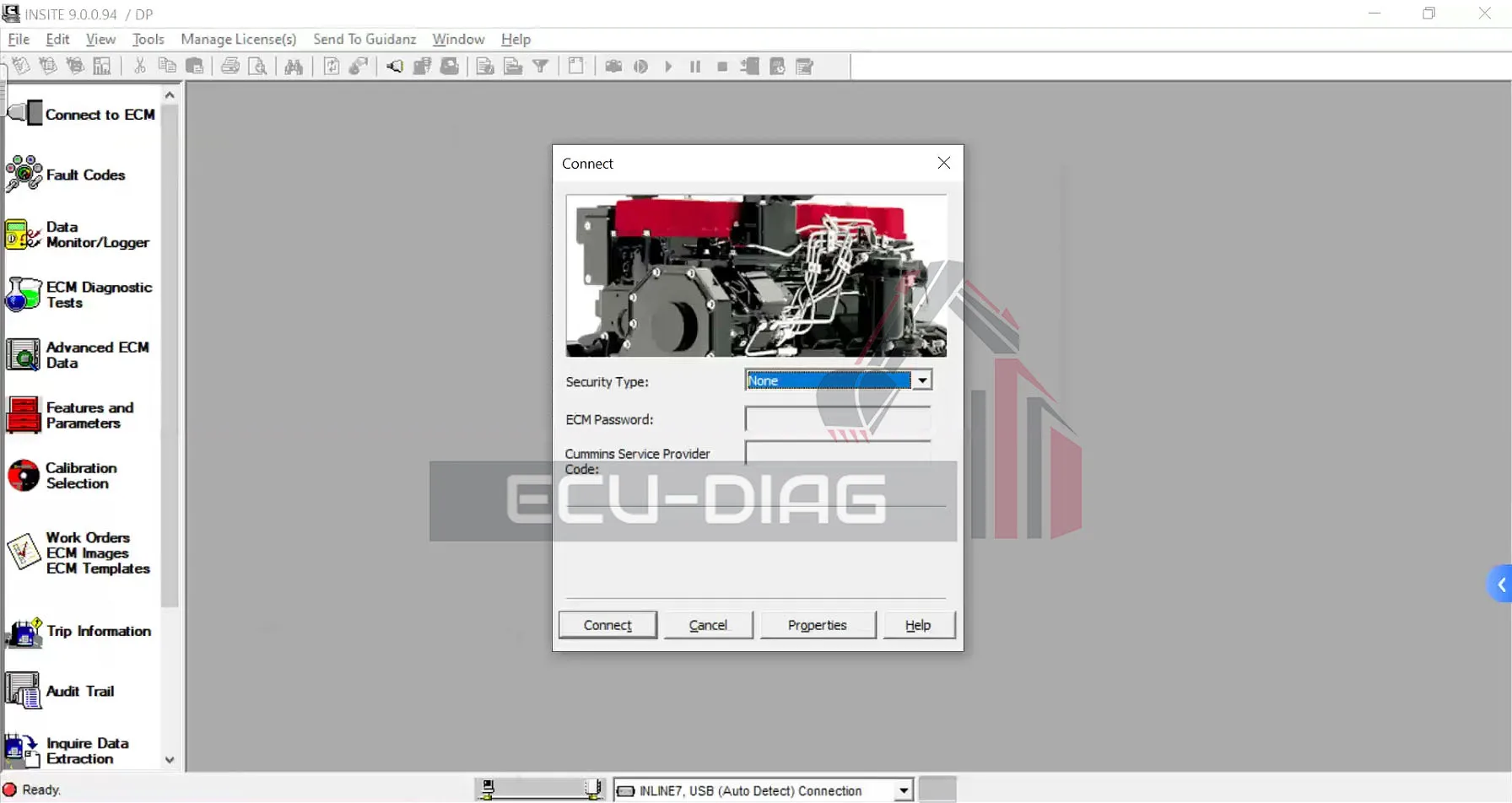Open the Edit menu

[x=57, y=39]
